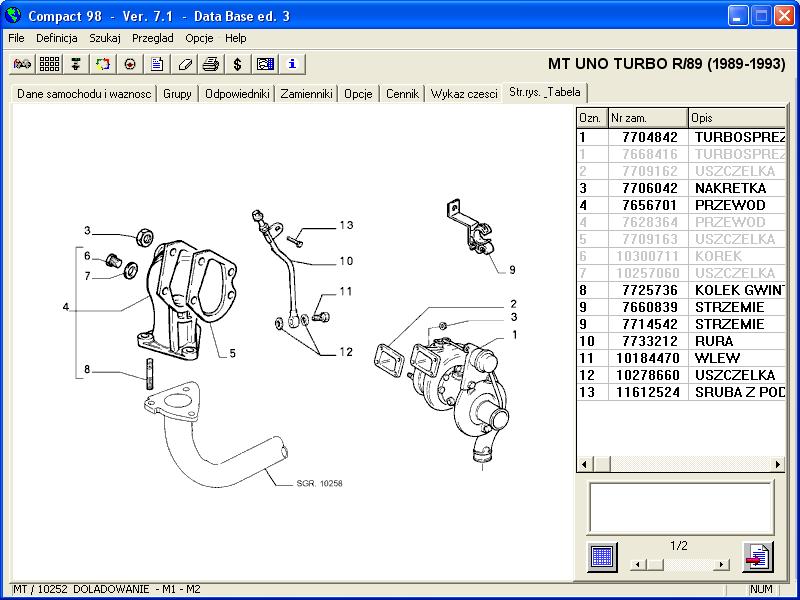
Task: Click the document page toolbar icon
Action: 157,64
